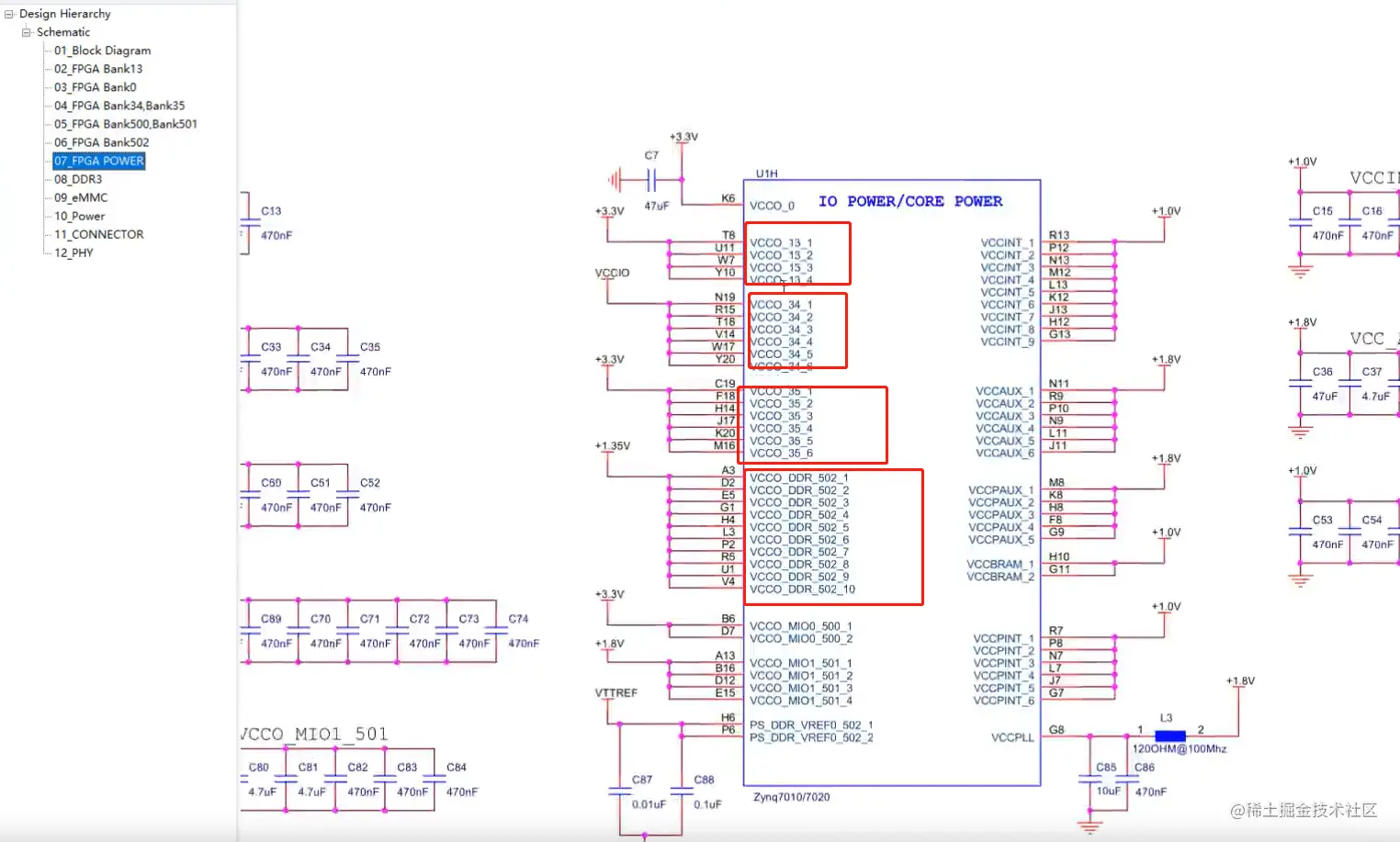Open the 01_Block Diagram sheet
Image resolution: width=1400 pixels, height=842 pixels.
click(102, 51)
